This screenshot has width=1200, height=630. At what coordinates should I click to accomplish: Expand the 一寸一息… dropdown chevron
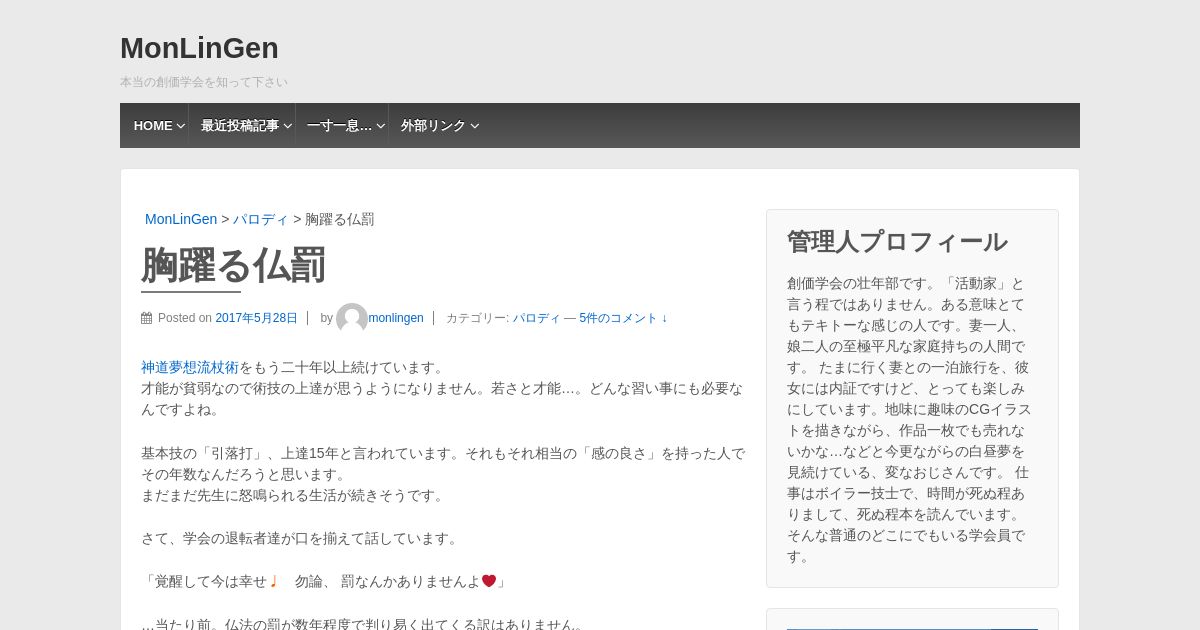(381, 126)
